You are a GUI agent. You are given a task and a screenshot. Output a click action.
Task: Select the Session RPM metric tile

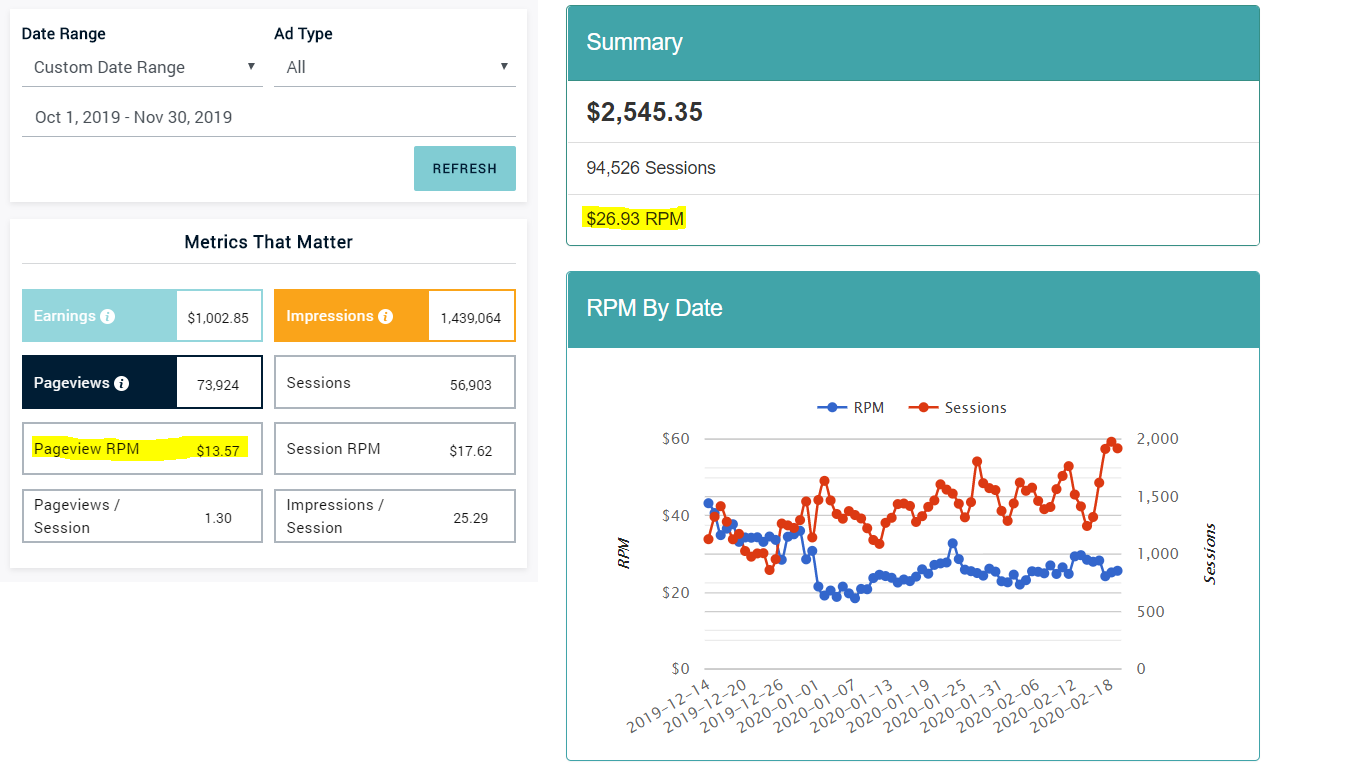(x=395, y=448)
